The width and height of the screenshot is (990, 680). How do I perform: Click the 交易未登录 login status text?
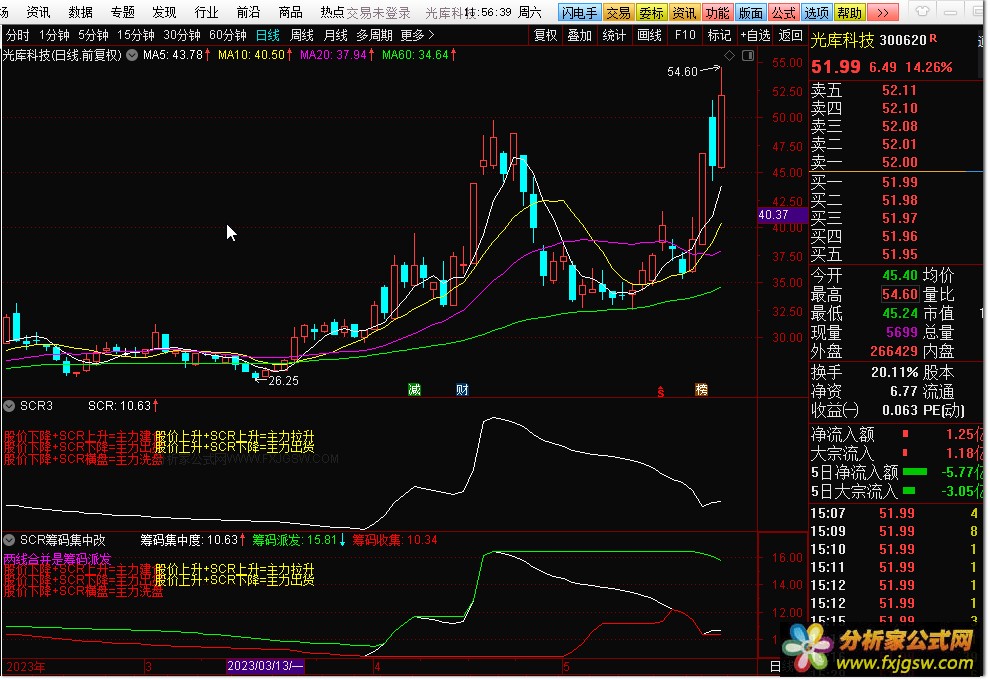tap(379, 13)
